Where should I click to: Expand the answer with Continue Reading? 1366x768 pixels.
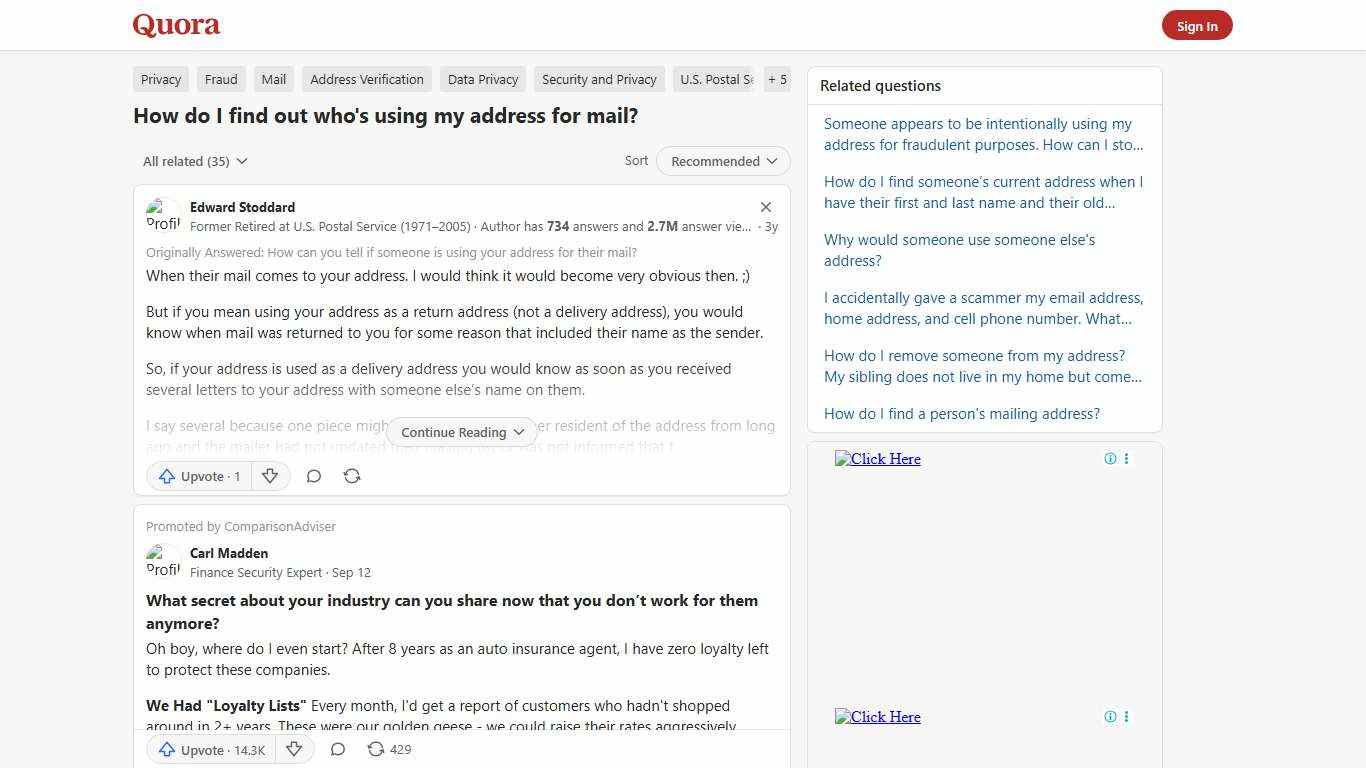point(461,432)
